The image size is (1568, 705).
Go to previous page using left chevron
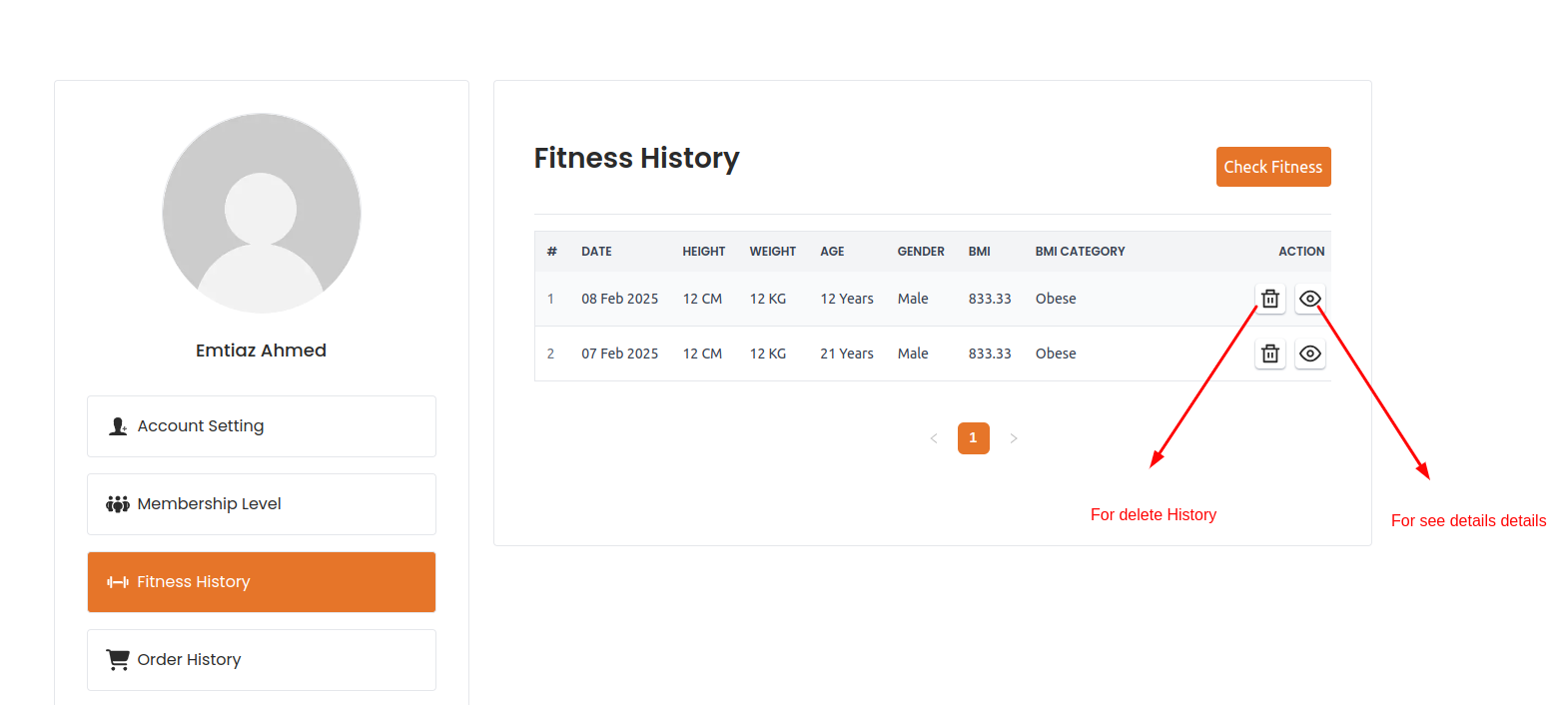(934, 438)
